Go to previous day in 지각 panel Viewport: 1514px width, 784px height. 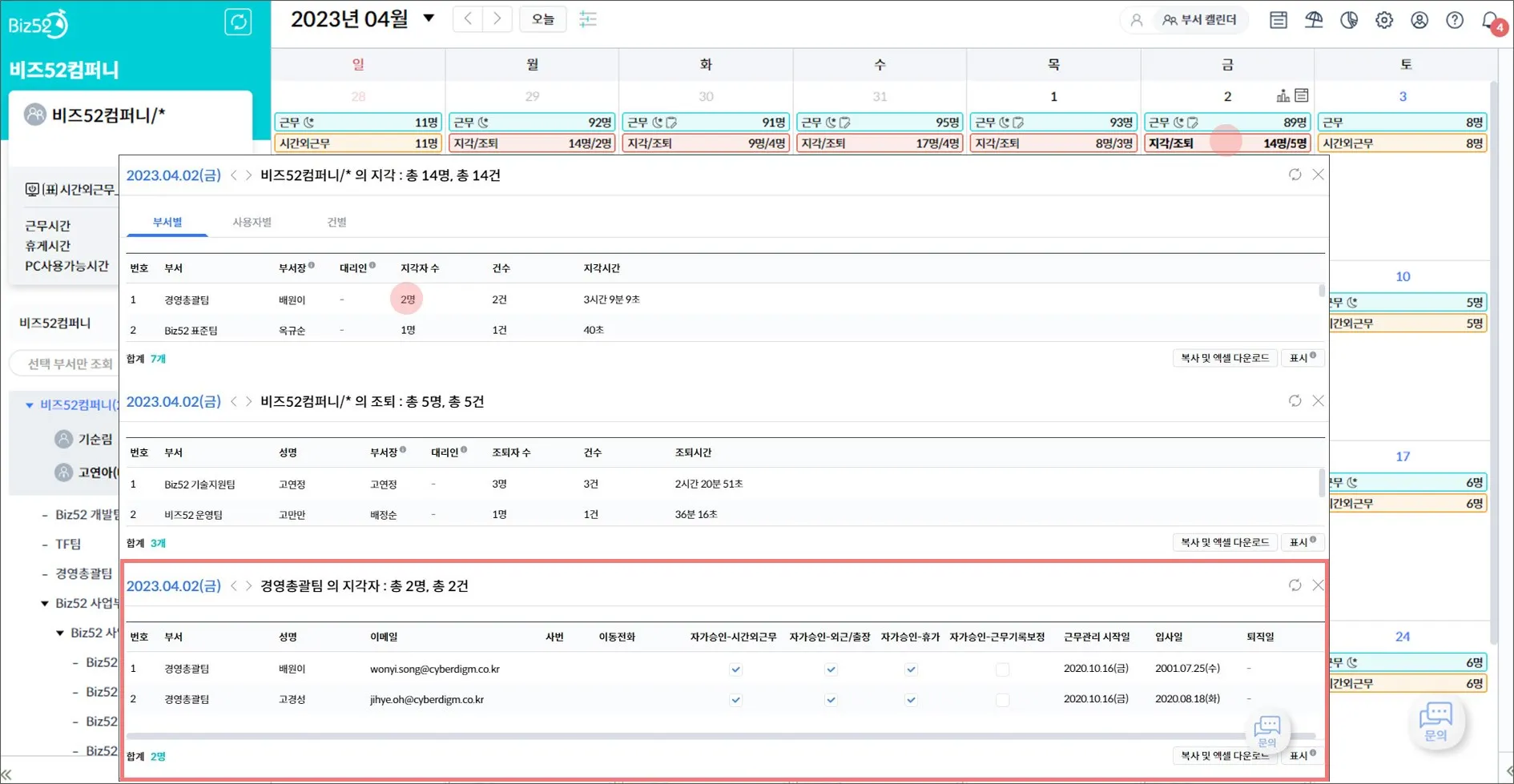point(234,175)
